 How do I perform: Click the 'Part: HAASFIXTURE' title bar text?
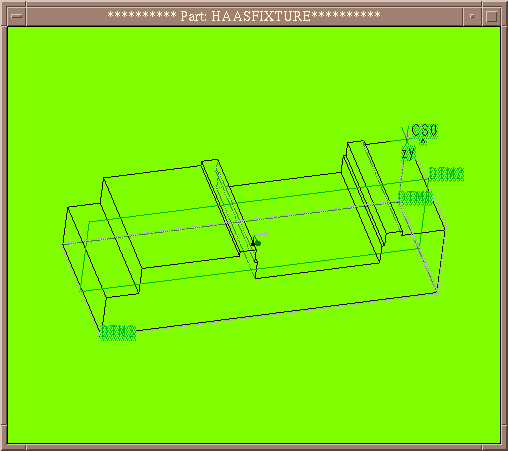tap(244, 16)
